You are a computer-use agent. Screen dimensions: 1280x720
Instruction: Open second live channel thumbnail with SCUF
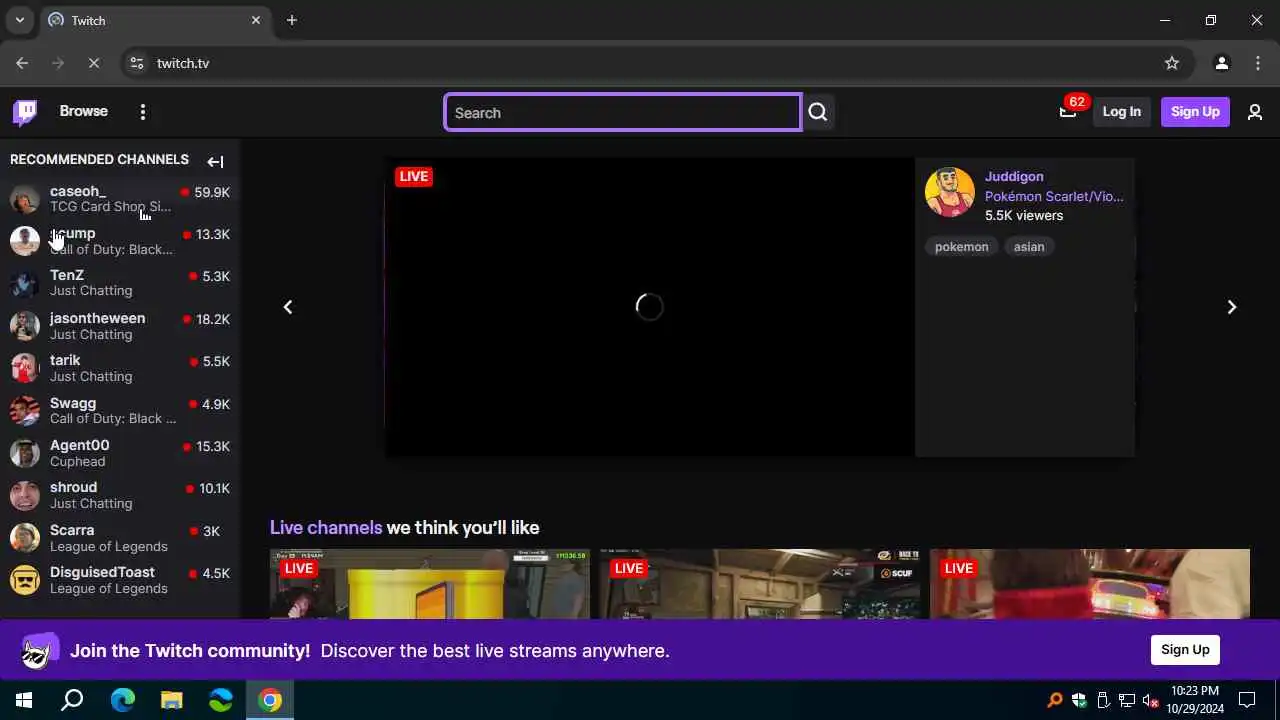[760, 584]
